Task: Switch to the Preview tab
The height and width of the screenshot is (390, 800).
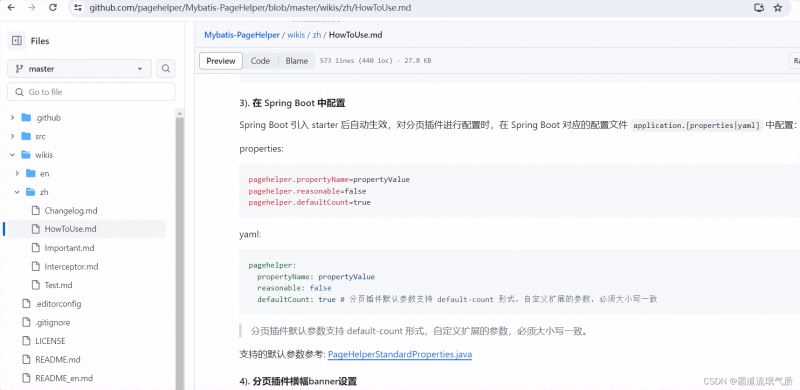Action: click(221, 61)
